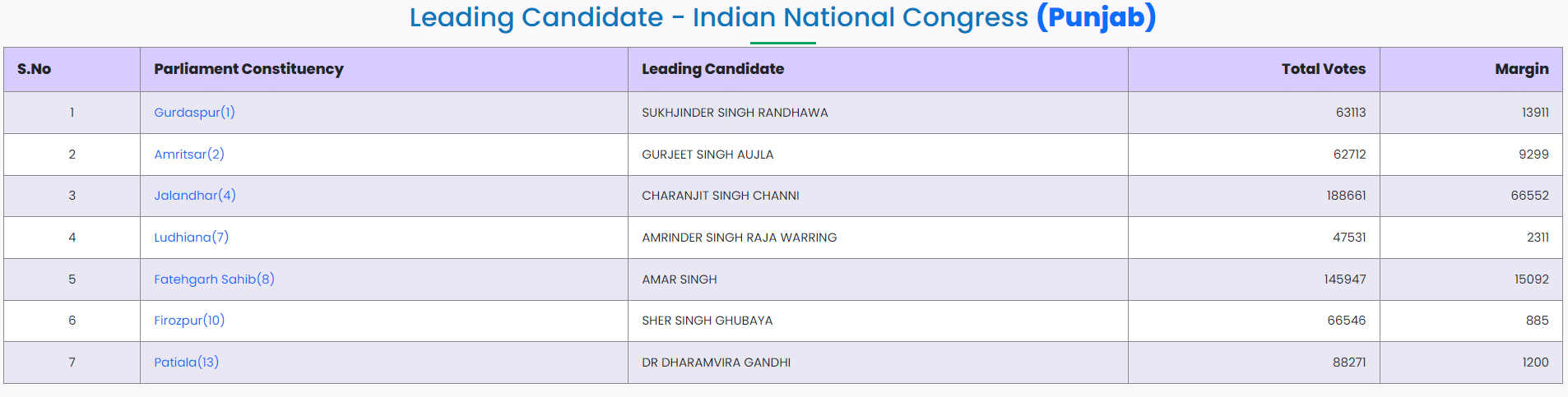Screen dimensions: 1568x397
Task: Visit the Patiala(13) constituency link
Action: coord(187,362)
